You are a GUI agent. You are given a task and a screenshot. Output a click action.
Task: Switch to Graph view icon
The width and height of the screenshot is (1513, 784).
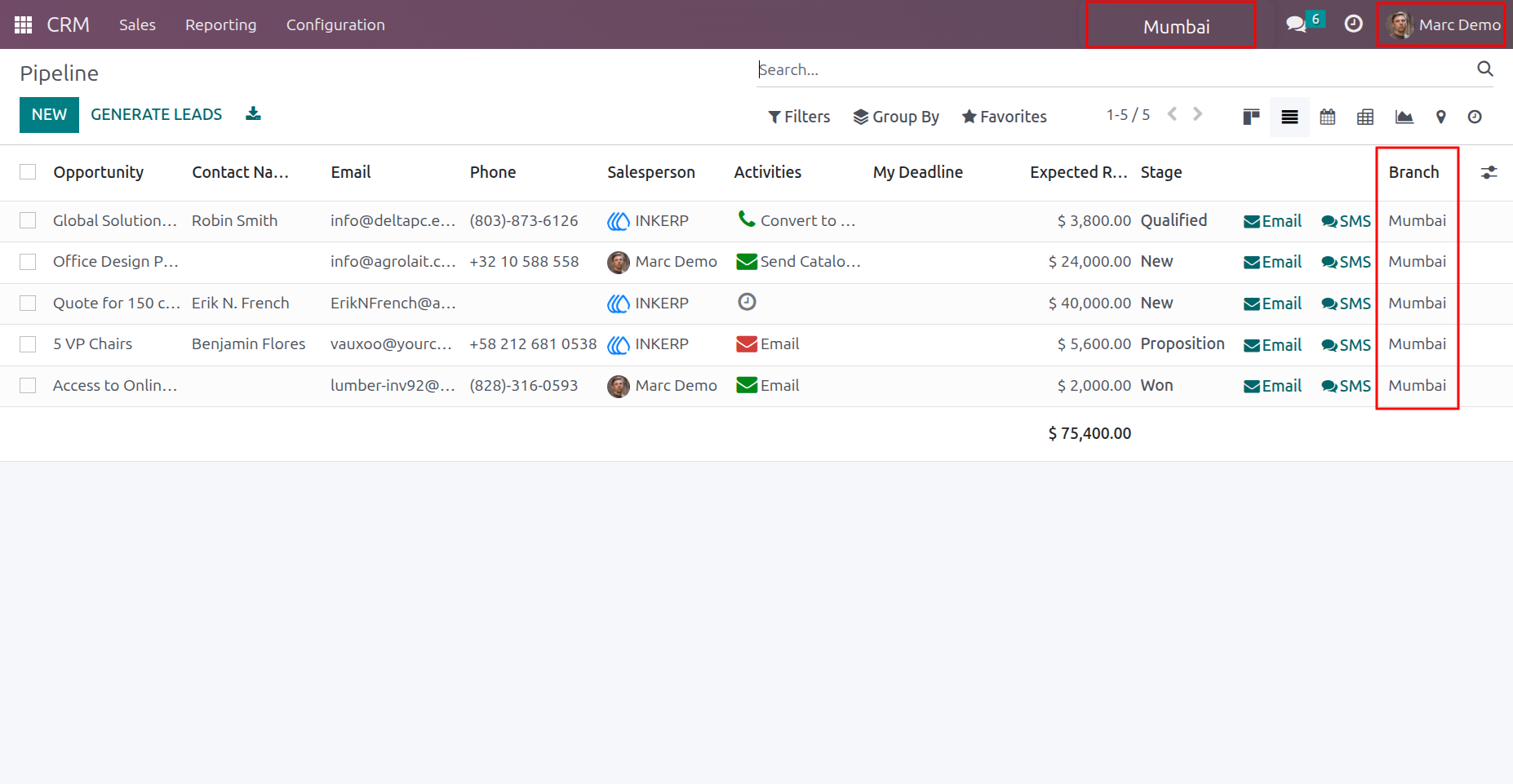(x=1404, y=117)
